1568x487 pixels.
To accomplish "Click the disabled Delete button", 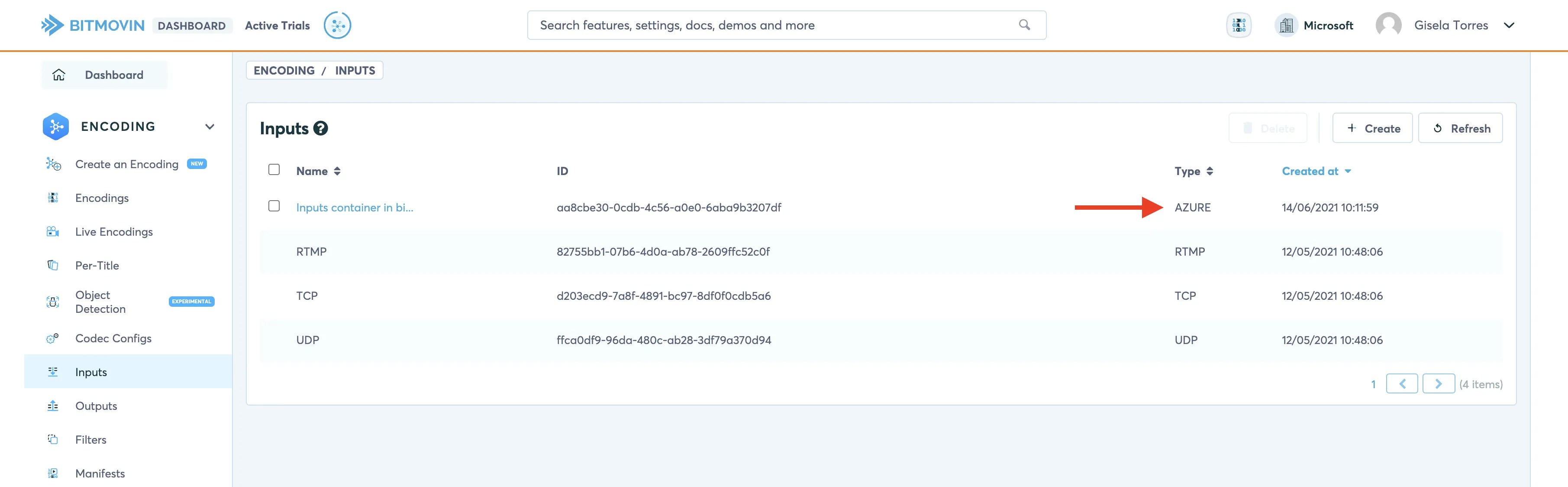I will (1268, 128).
